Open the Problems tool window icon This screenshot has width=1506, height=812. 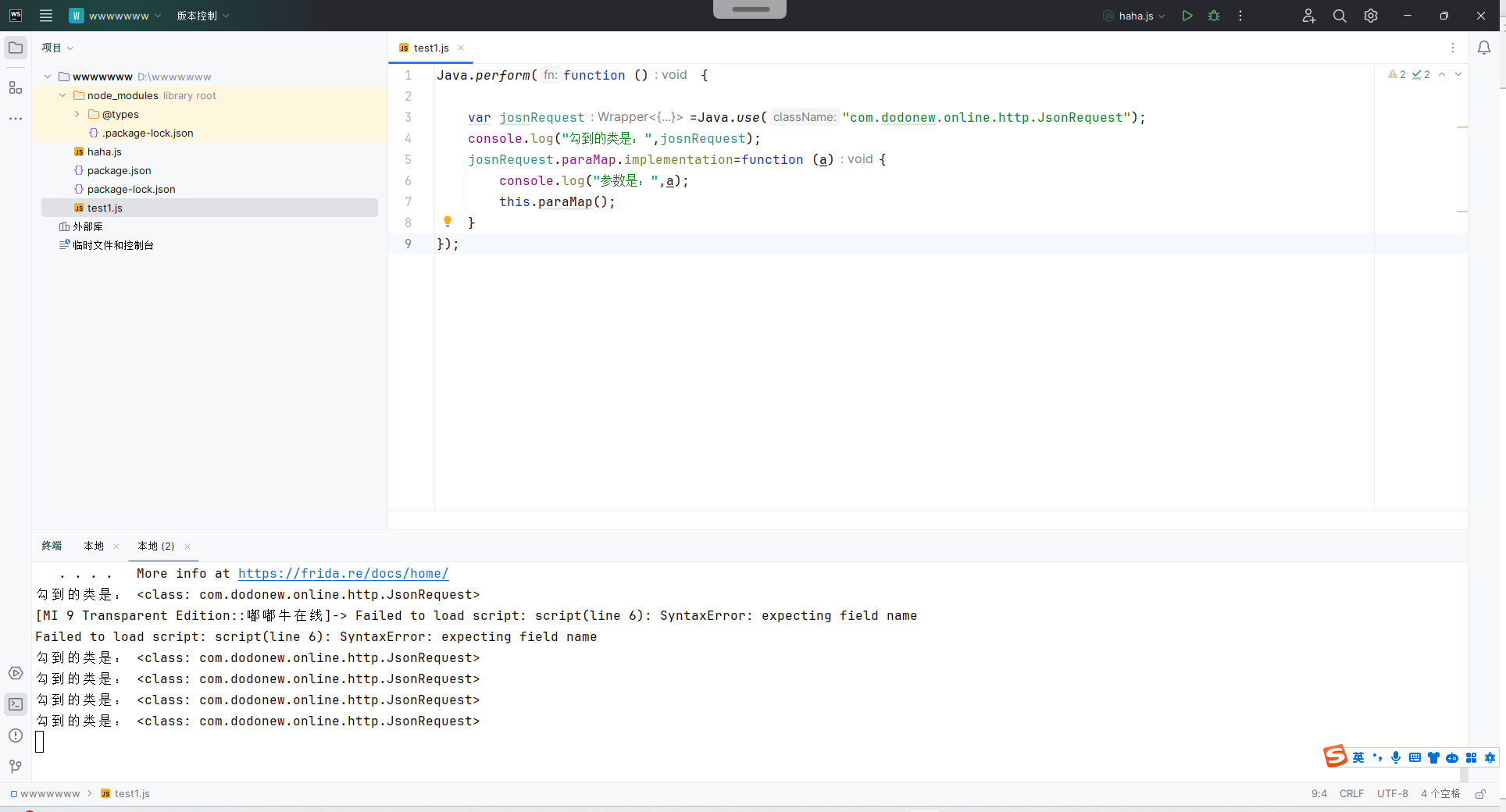click(16, 735)
